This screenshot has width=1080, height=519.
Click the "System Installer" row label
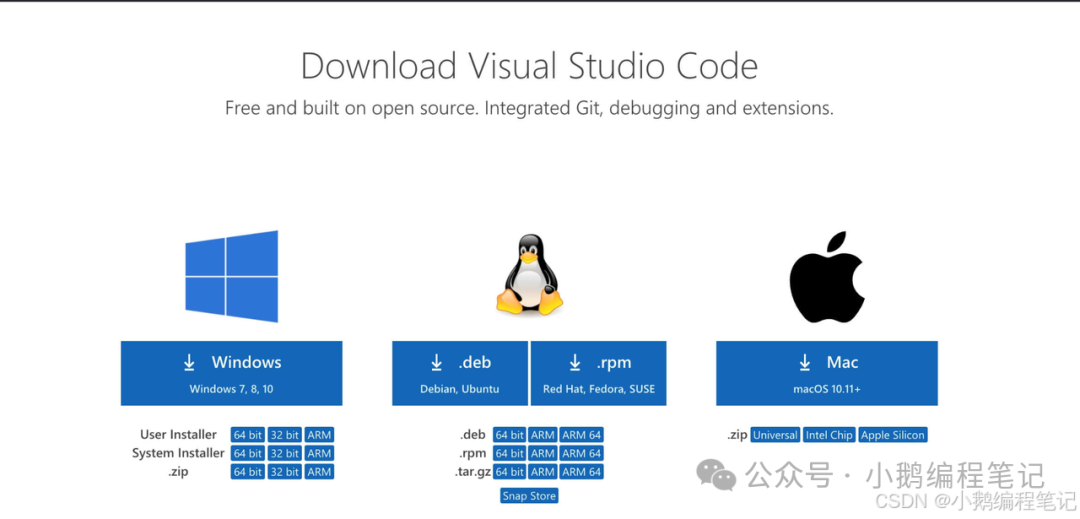point(178,454)
